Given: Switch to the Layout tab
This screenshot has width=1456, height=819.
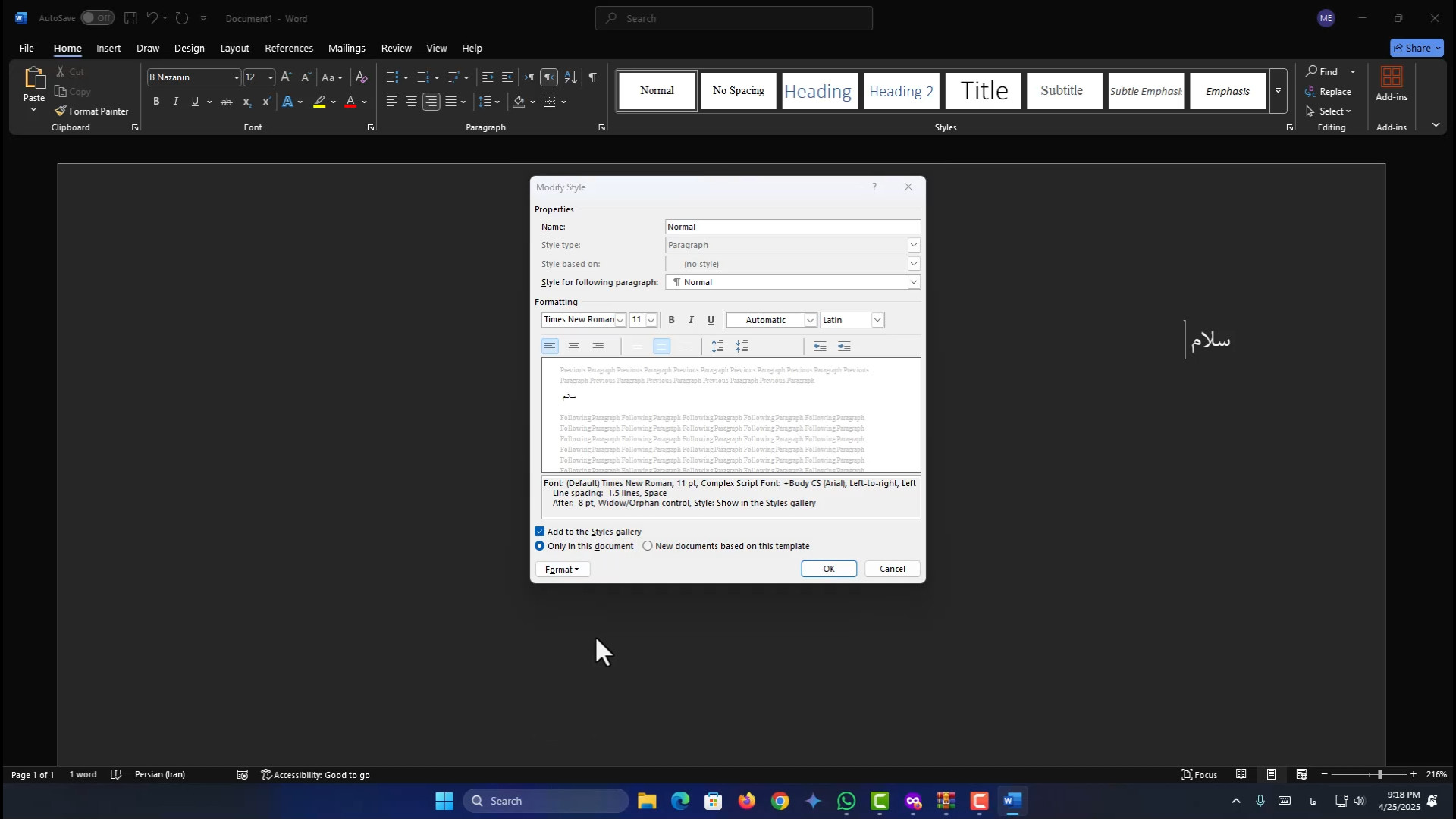Looking at the screenshot, I should click(234, 48).
